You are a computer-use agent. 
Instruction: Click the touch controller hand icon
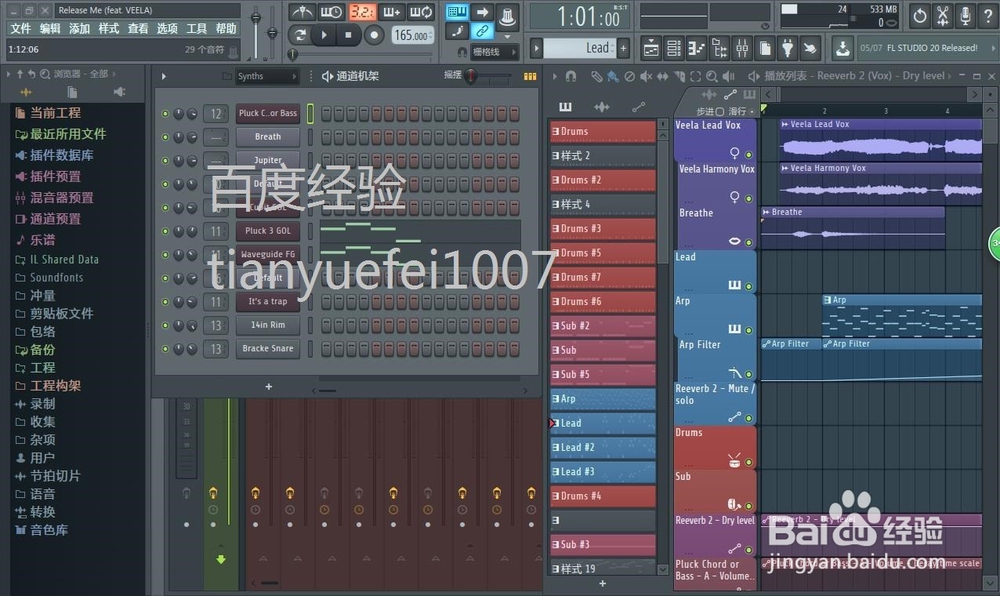810,48
